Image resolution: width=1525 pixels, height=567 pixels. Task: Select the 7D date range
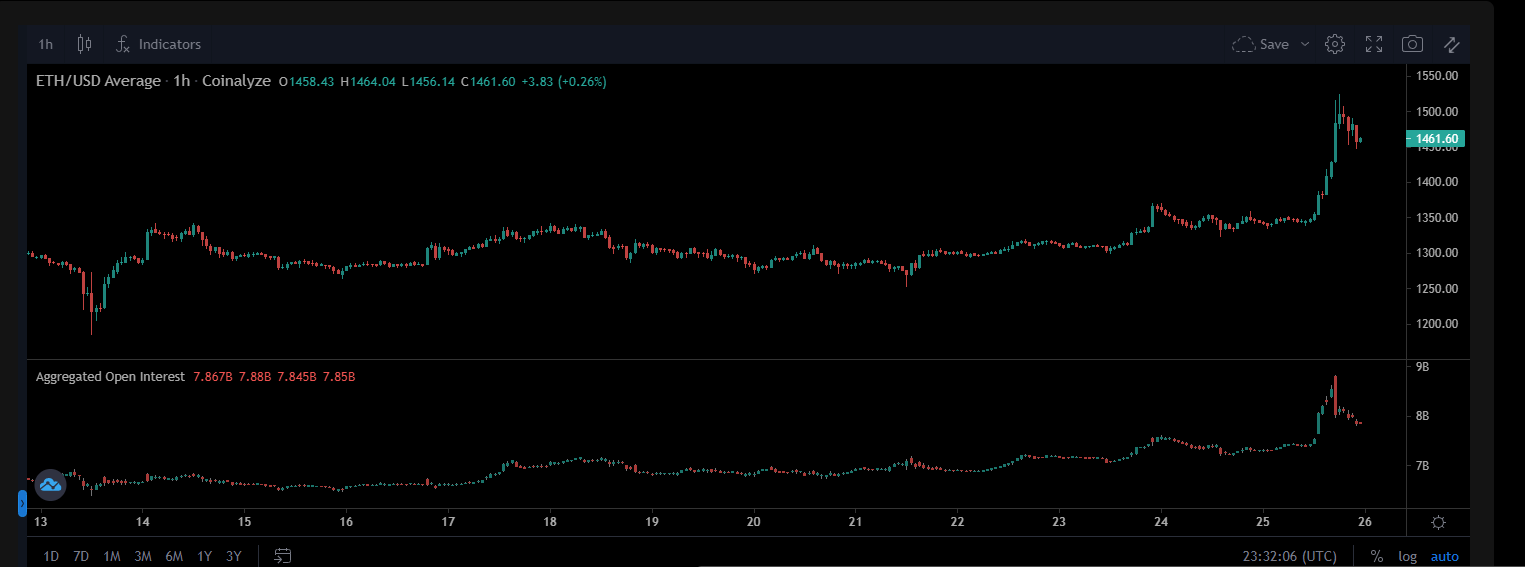click(82, 556)
